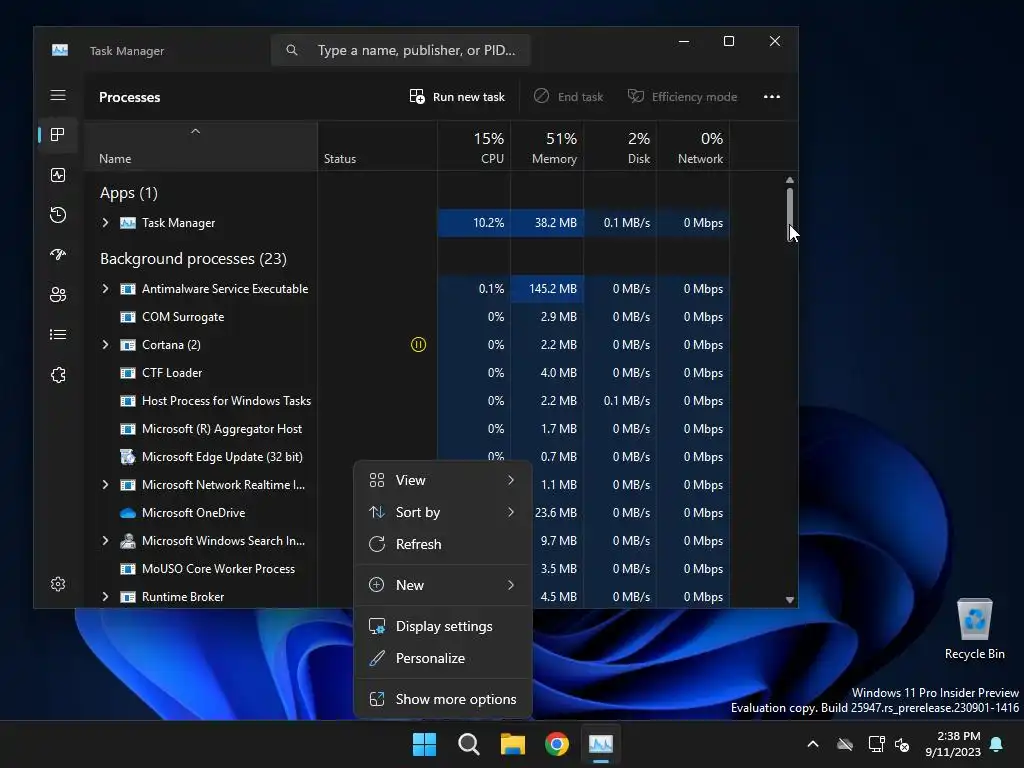This screenshot has width=1024, height=768.
Task: Click the scrollbar up arrow
Action: pos(790,180)
